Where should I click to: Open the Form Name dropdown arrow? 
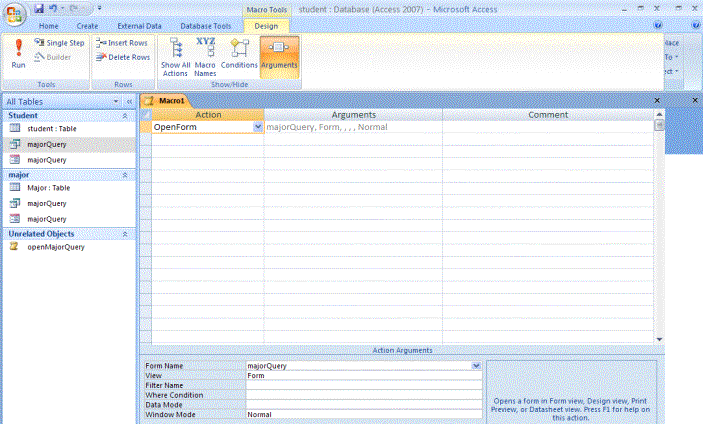tap(476, 366)
